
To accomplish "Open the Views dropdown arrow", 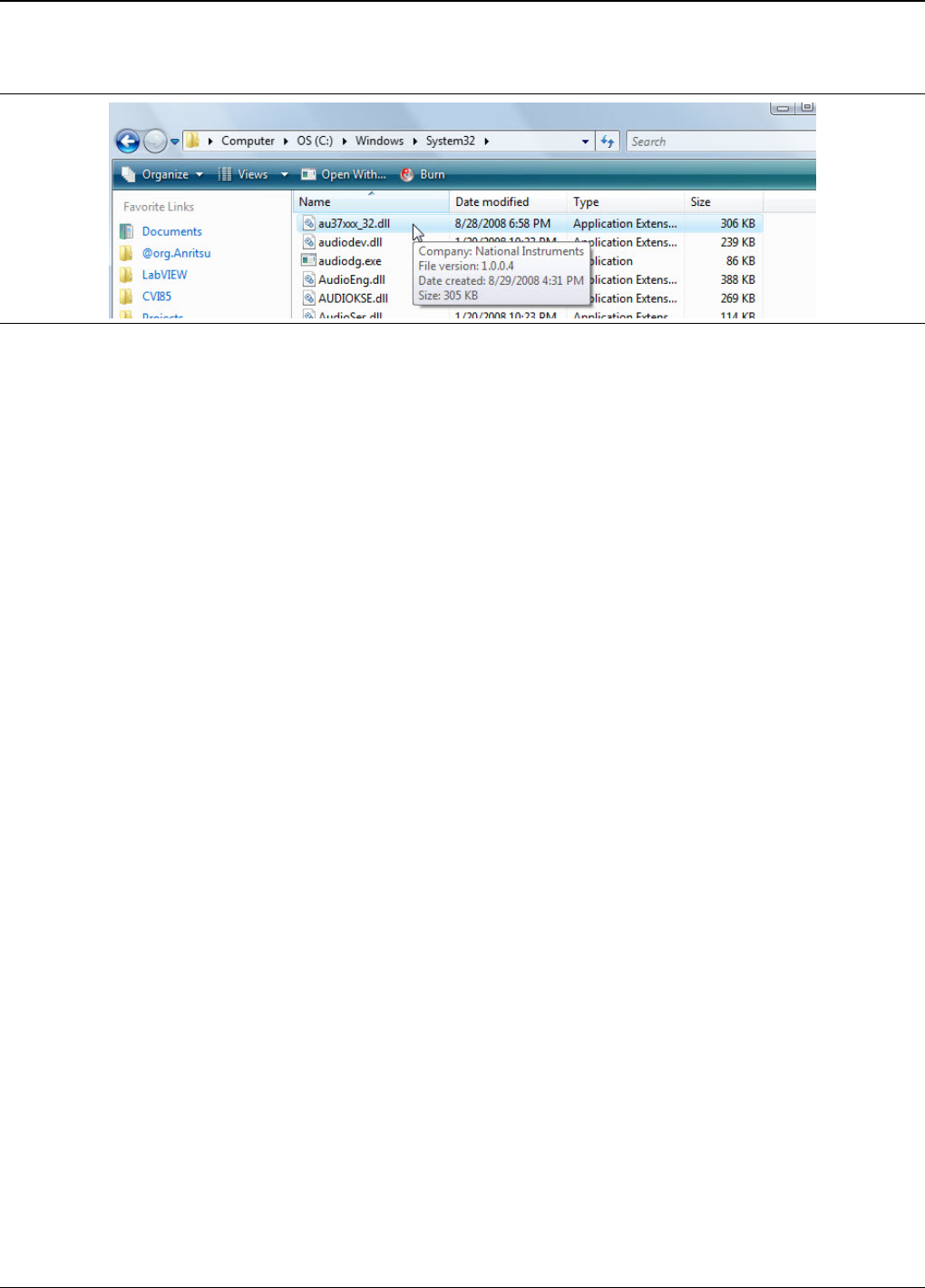I will [x=284, y=175].
